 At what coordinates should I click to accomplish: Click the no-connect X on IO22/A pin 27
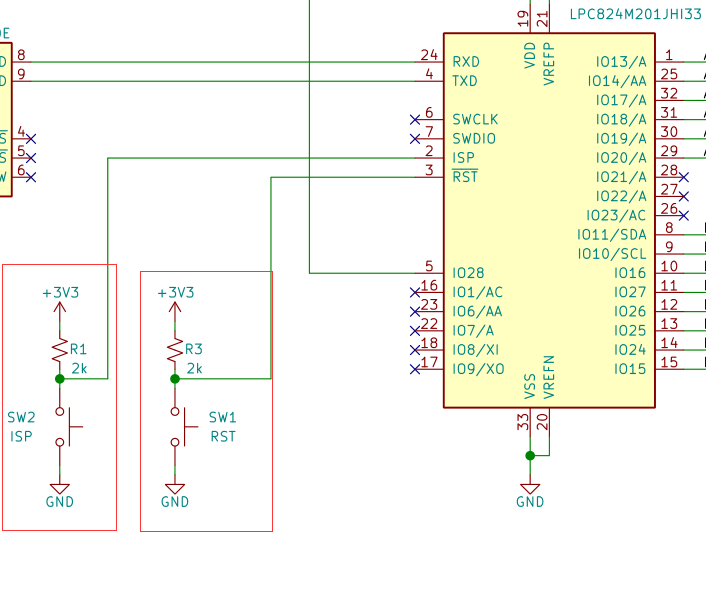click(683, 196)
